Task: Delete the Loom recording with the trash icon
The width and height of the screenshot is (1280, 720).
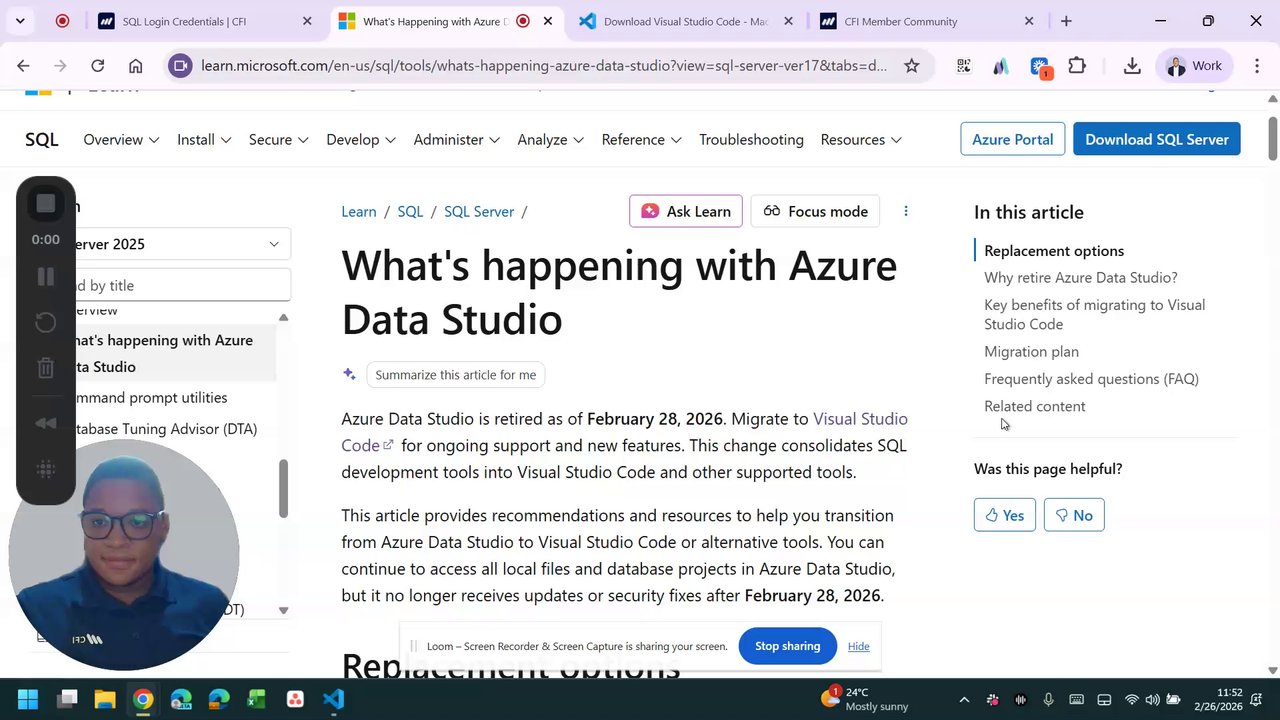Action: (x=46, y=368)
